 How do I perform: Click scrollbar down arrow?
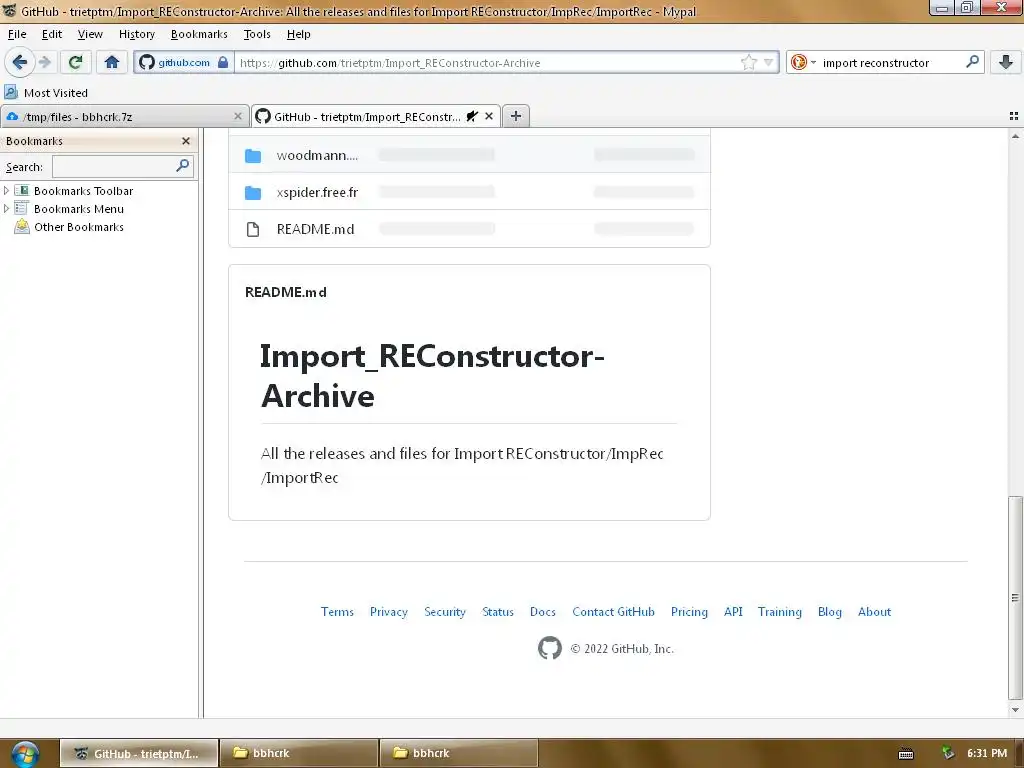click(1015, 710)
